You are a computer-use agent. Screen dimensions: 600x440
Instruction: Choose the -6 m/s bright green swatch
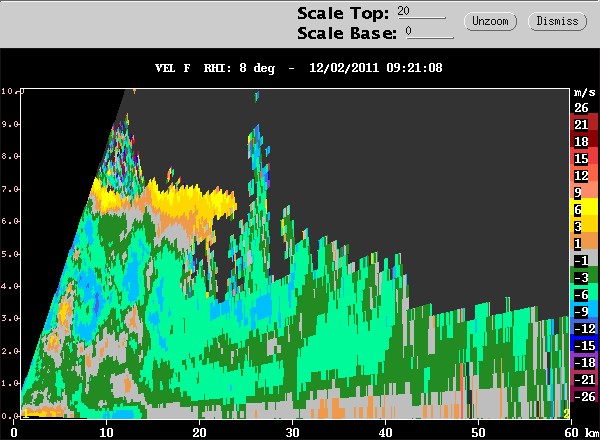click(x=584, y=294)
